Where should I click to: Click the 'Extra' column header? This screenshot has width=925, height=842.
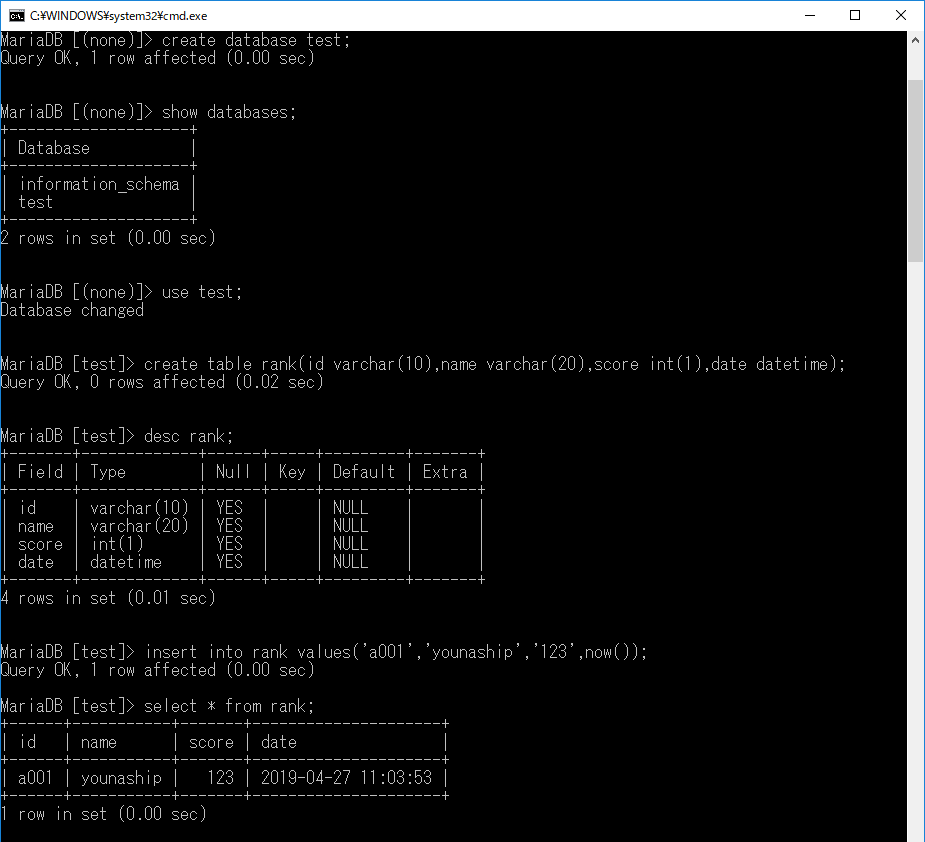[445, 472]
